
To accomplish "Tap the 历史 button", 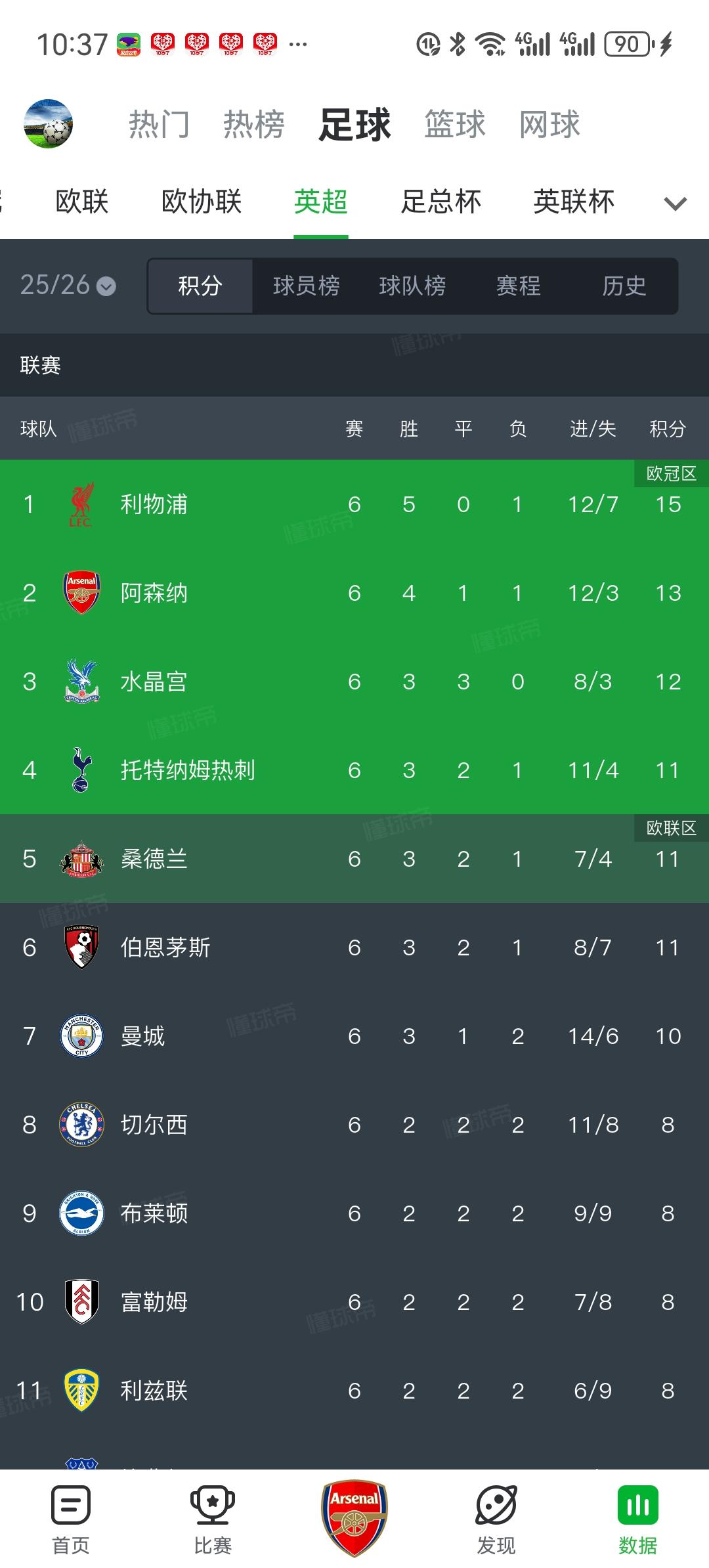I will coord(624,286).
